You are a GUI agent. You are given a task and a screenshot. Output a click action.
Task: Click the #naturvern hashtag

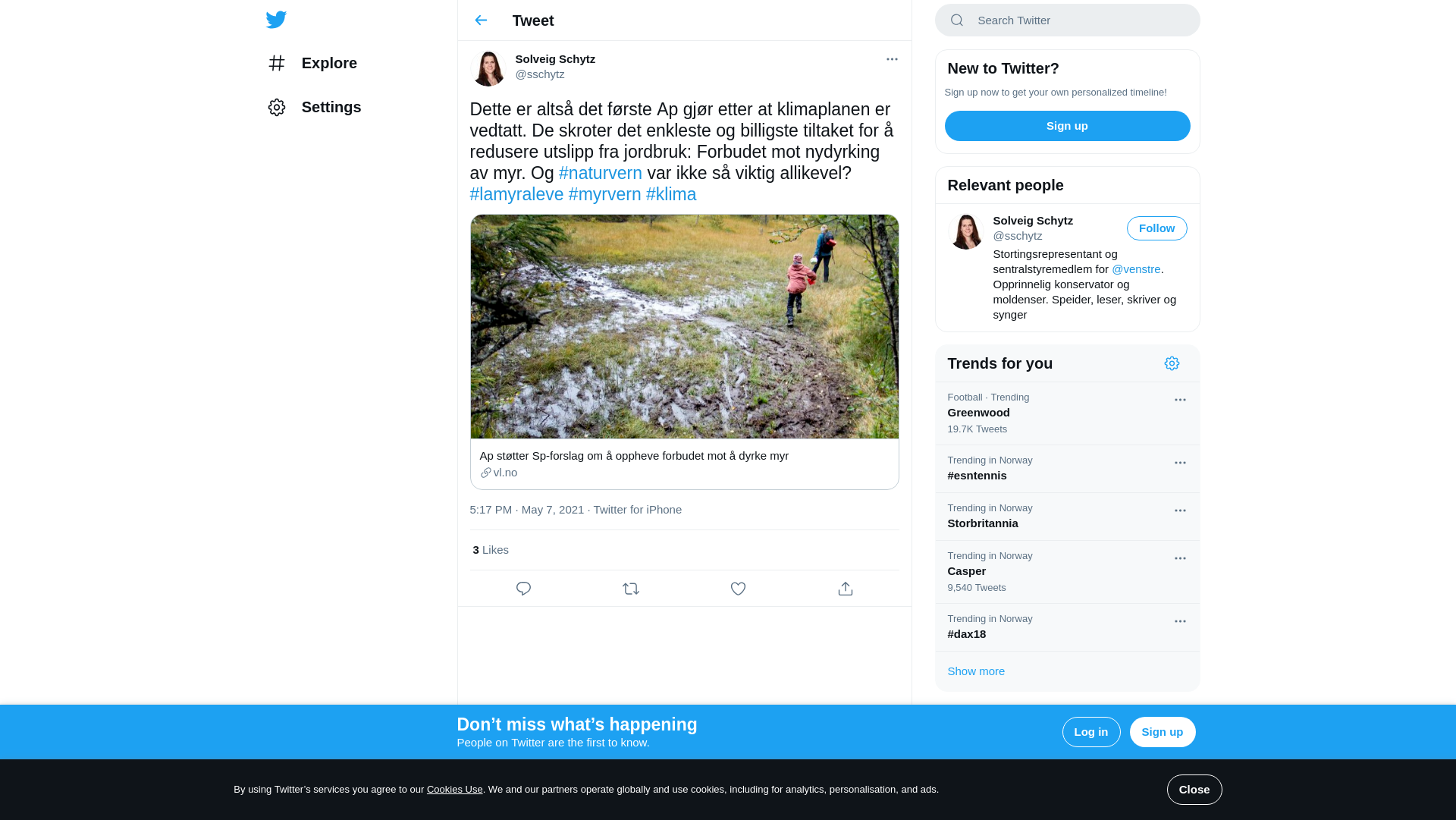click(600, 173)
